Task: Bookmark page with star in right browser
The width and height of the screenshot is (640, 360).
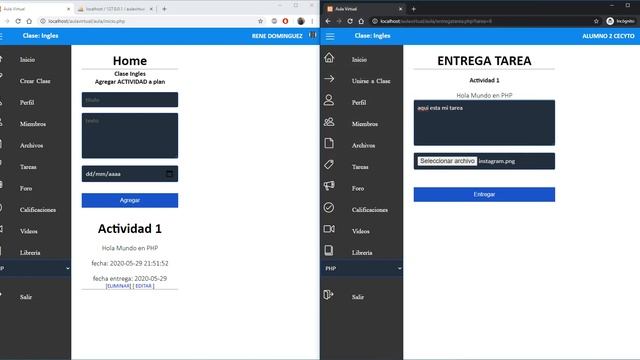Action: pyautogui.click(x=596, y=21)
